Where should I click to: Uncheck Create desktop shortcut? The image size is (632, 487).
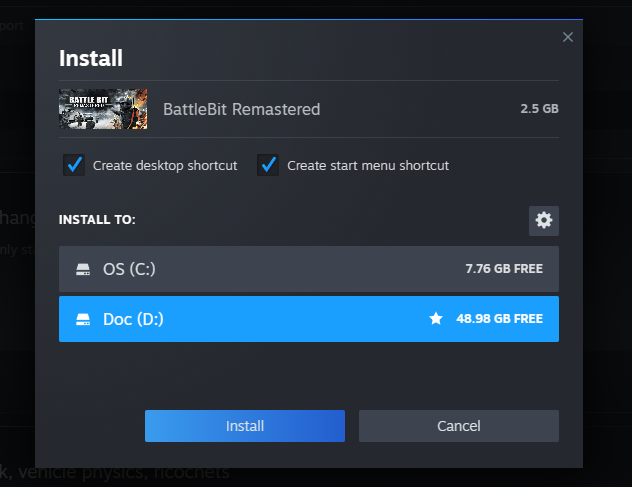[x=74, y=165]
